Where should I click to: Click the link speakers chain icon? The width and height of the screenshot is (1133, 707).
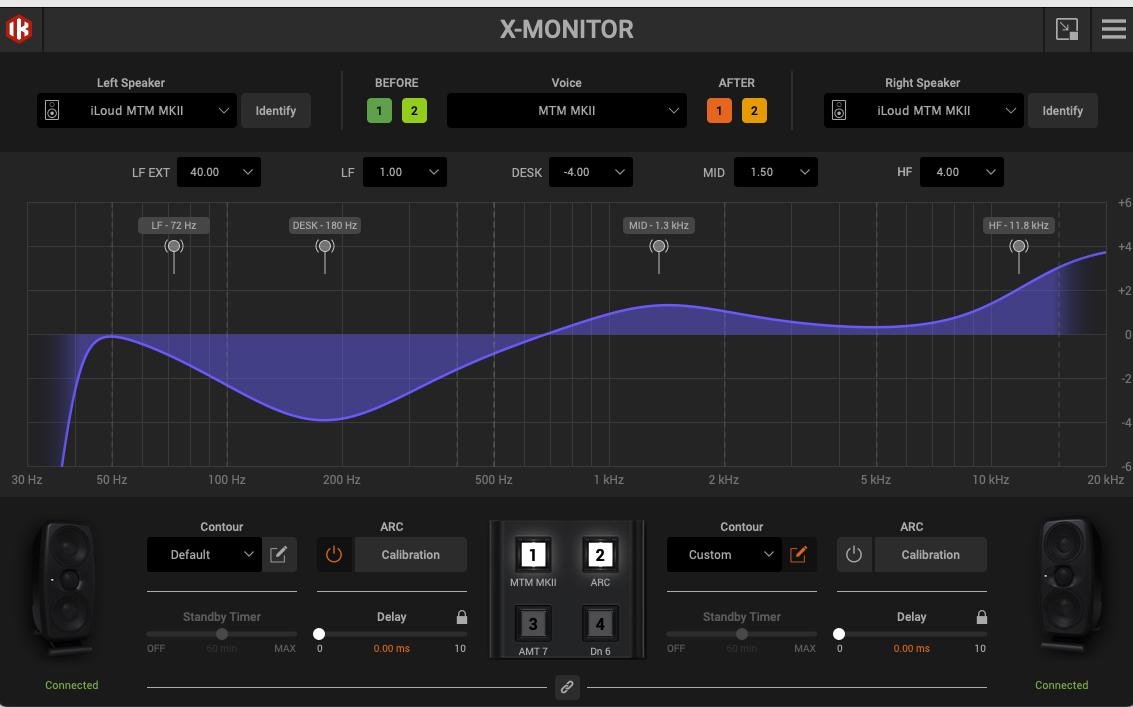tap(567, 687)
